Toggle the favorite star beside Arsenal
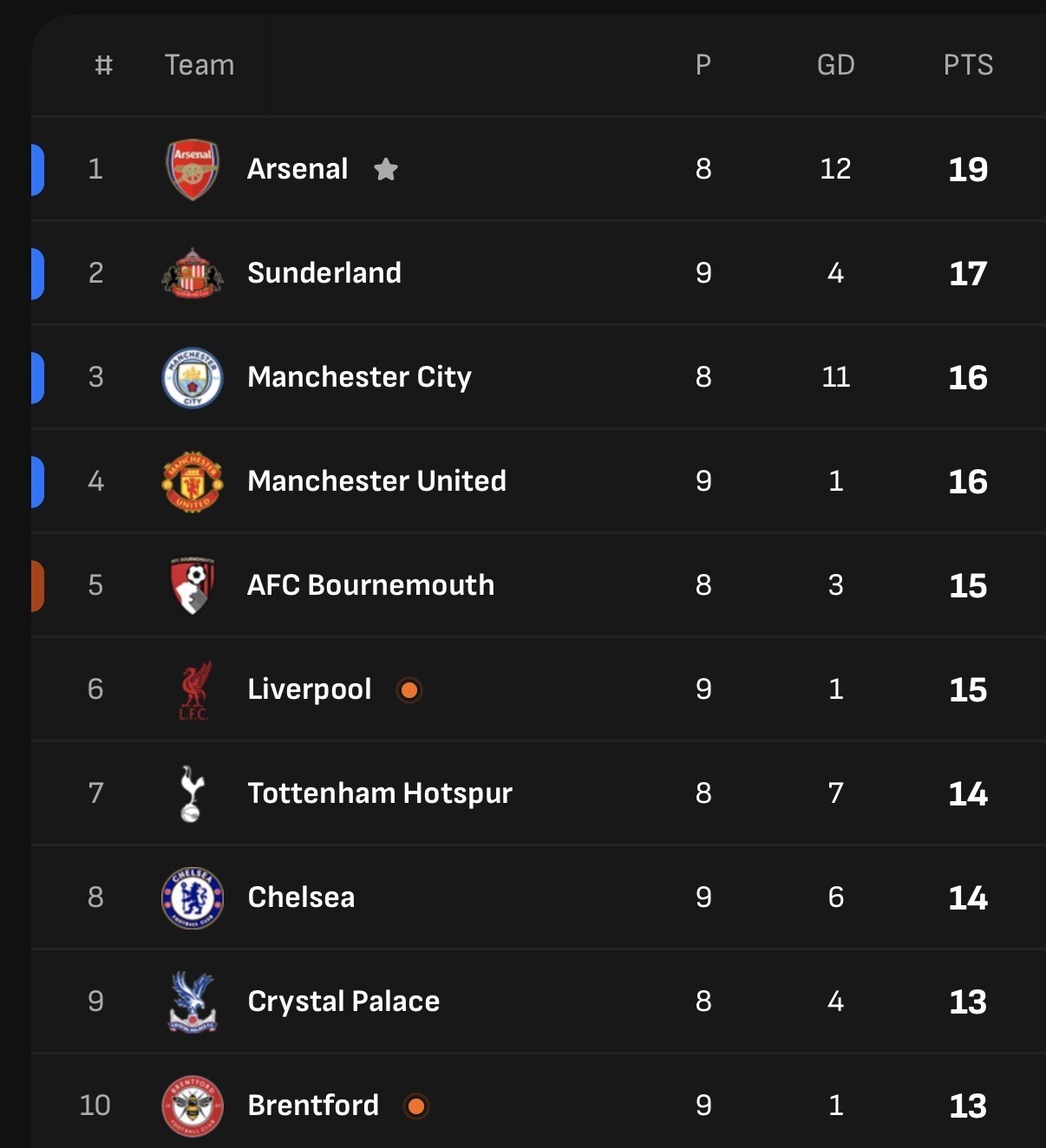1046x1148 pixels. (x=386, y=169)
